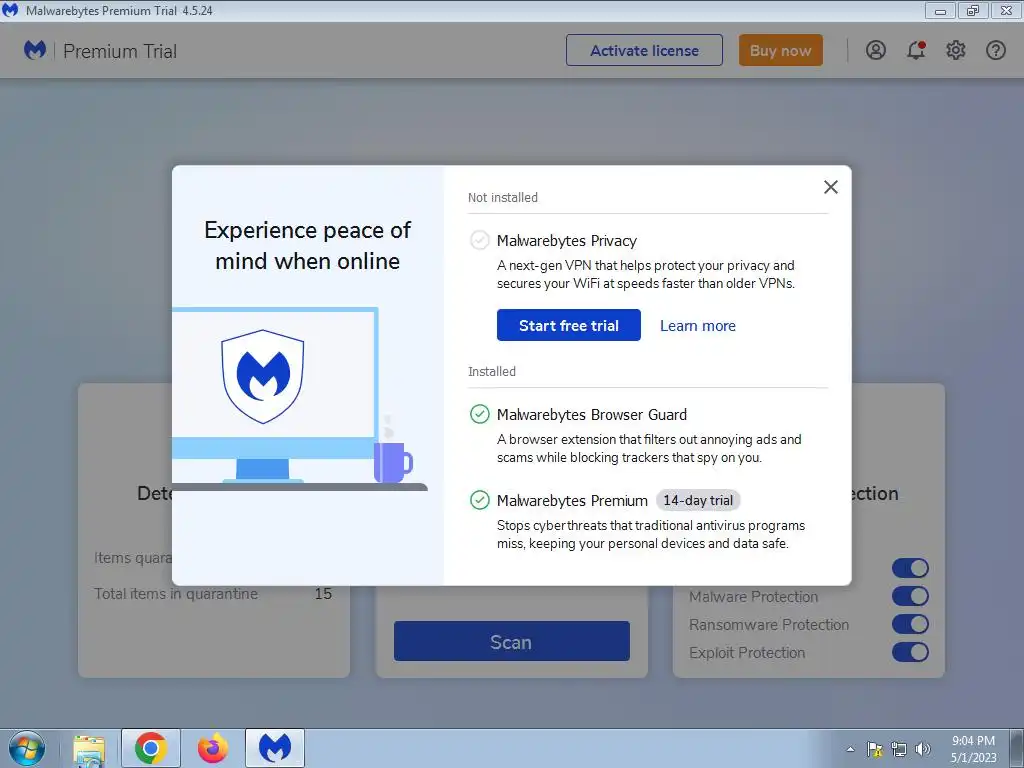Click the shield illustration on monitor

point(263,377)
